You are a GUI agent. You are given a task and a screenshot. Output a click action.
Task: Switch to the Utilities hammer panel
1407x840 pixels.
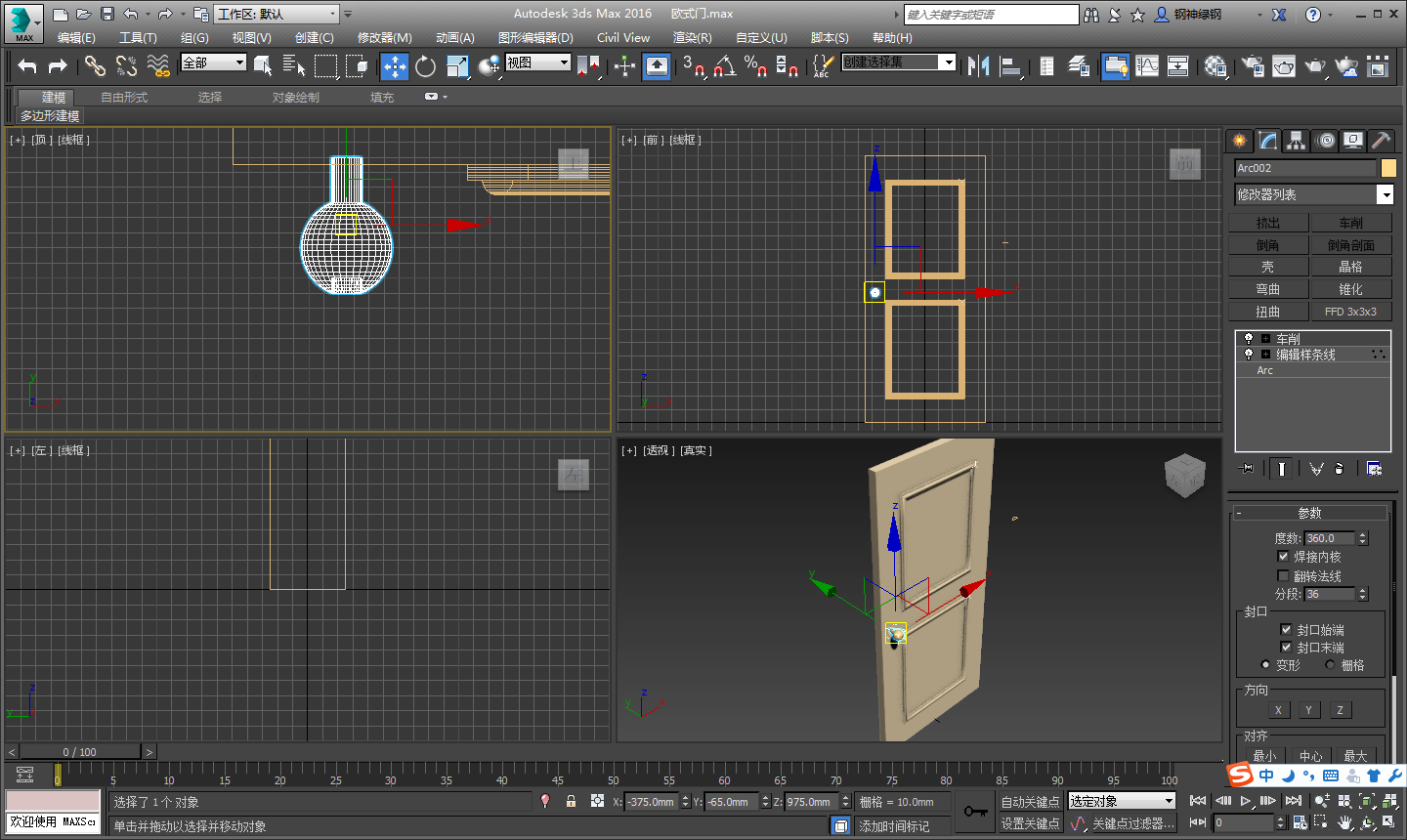tap(1381, 141)
